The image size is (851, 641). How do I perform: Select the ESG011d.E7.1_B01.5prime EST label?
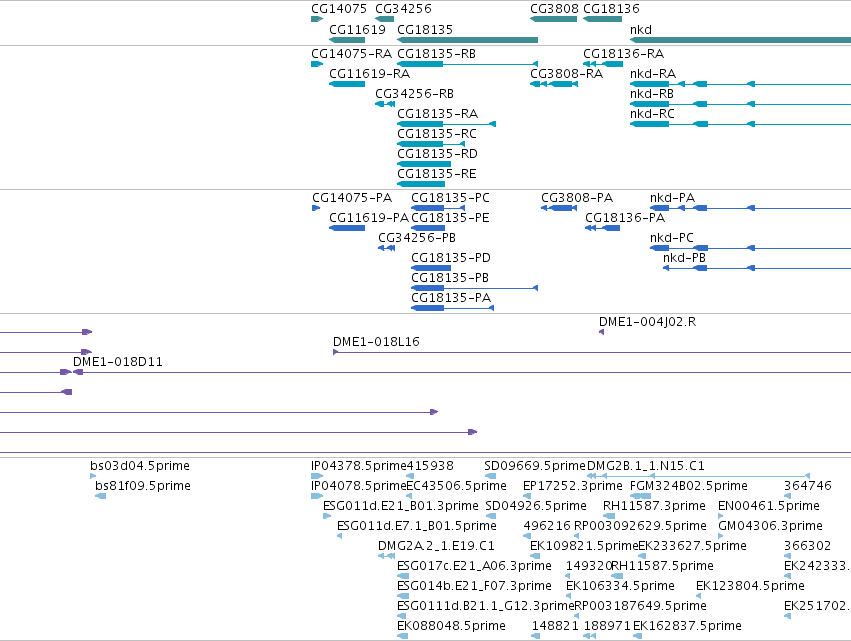click(417, 526)
